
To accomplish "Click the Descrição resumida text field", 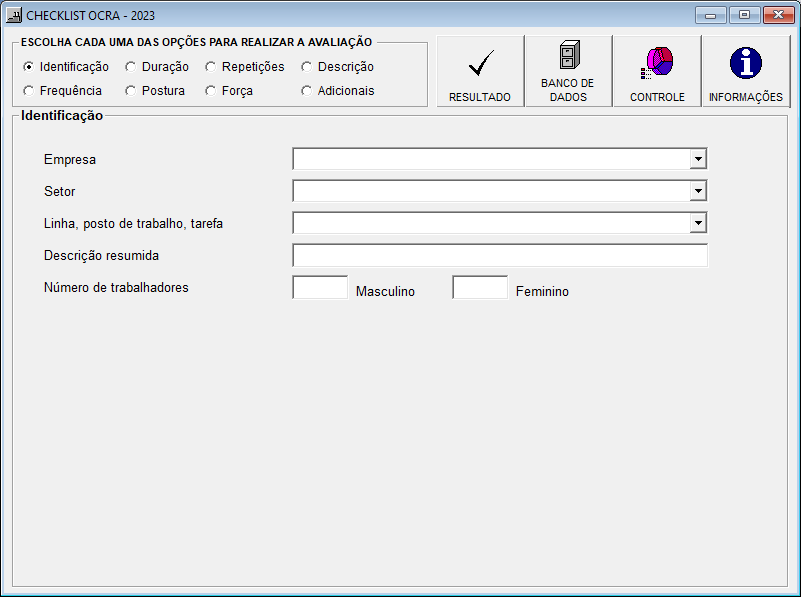I will coord(499,255).
